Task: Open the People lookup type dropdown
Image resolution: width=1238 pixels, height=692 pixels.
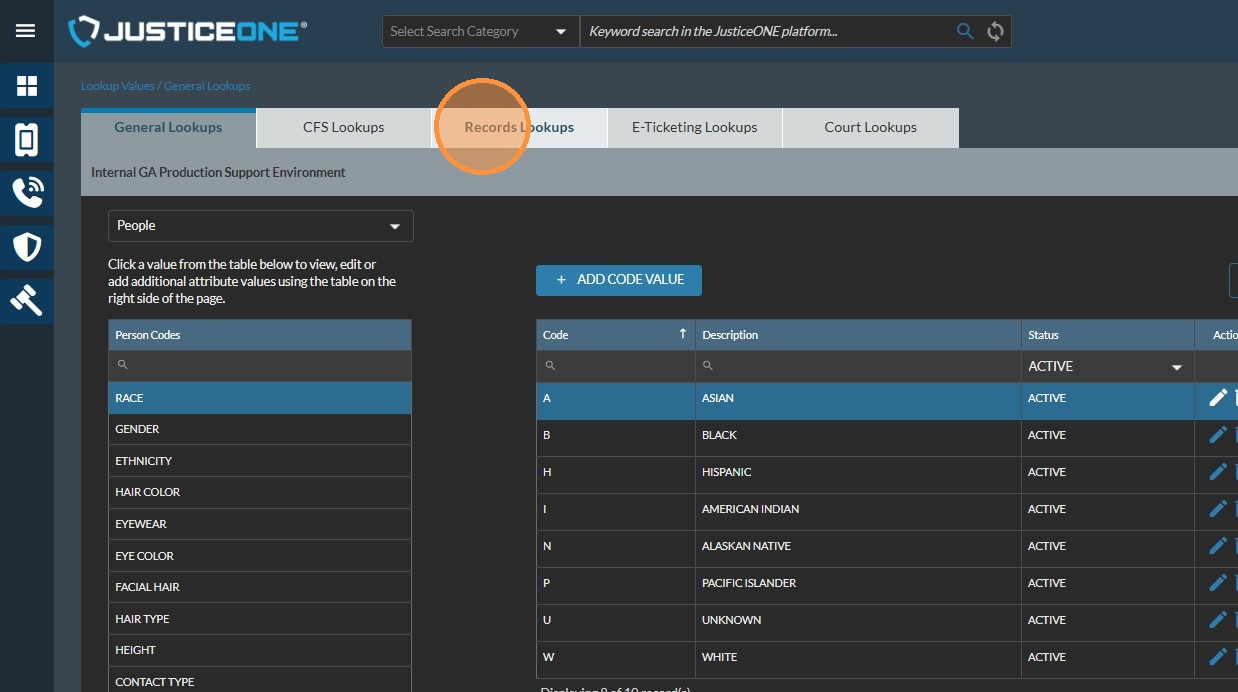Action: [260, 226]
